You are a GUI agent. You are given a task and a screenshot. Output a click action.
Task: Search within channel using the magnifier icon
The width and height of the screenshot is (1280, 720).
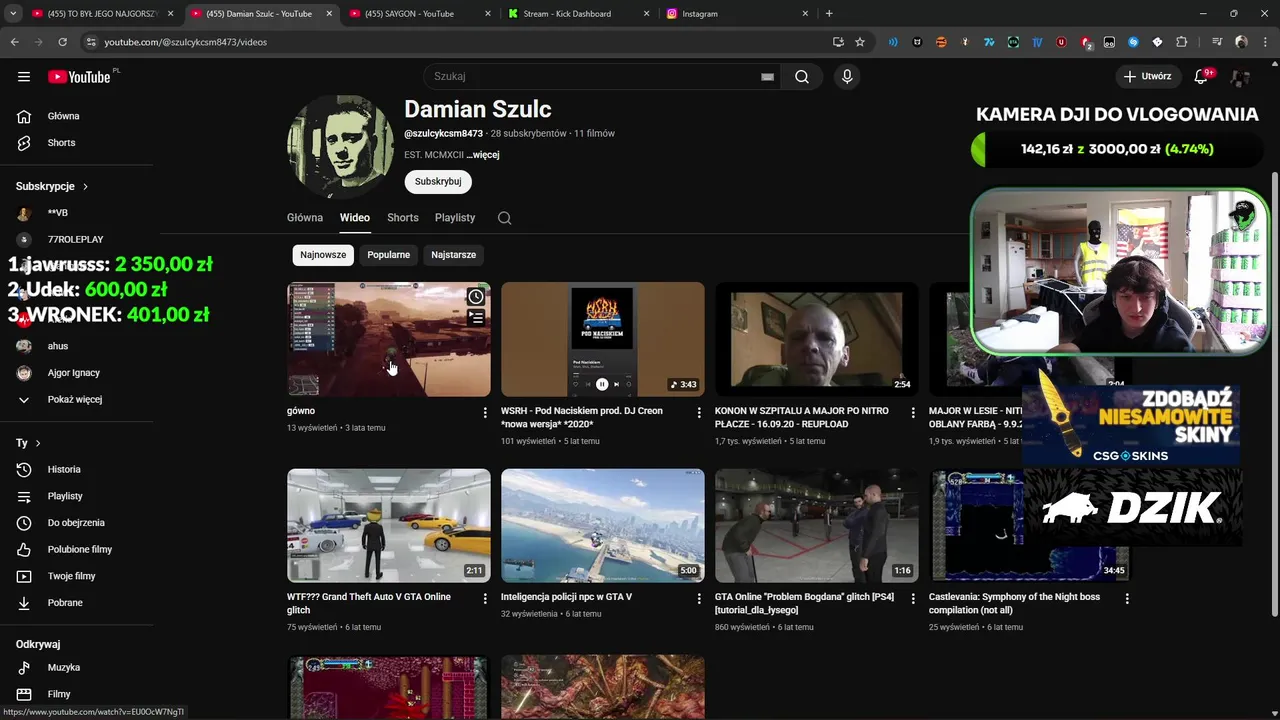(504, 218)
